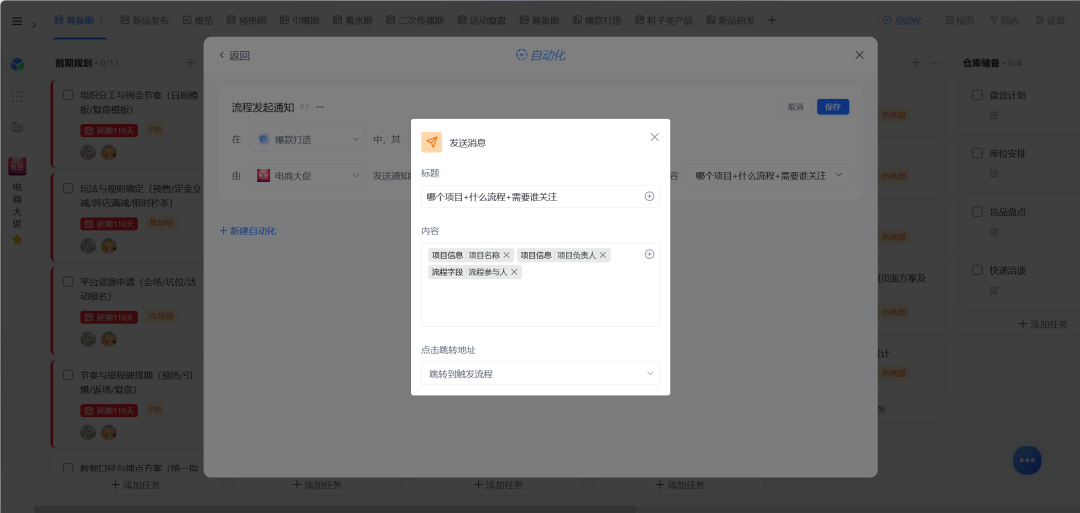Click the blue 保存 button

(833, 107)
